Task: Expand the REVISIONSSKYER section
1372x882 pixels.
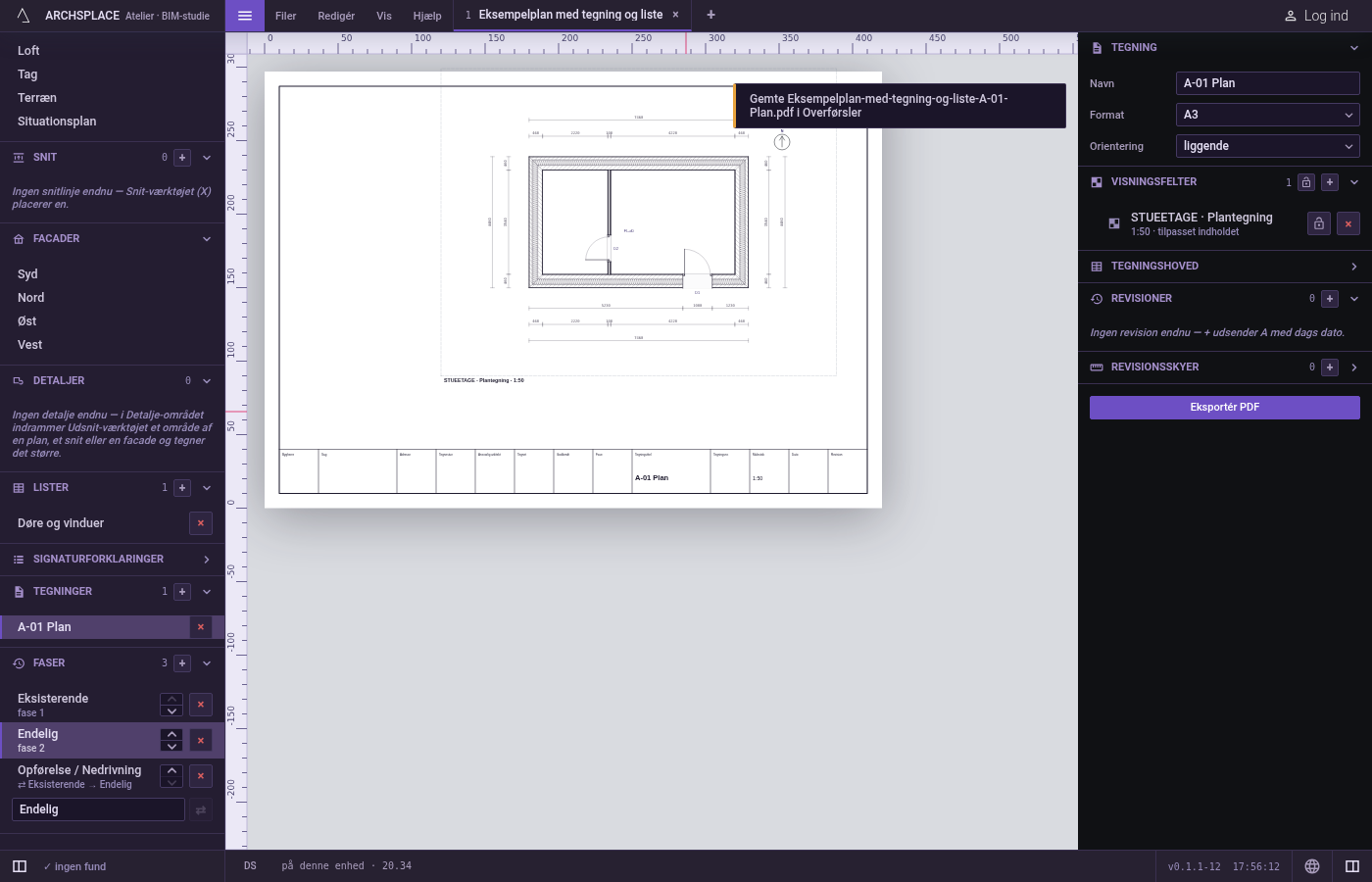Action: click(x=1354, y=367)
